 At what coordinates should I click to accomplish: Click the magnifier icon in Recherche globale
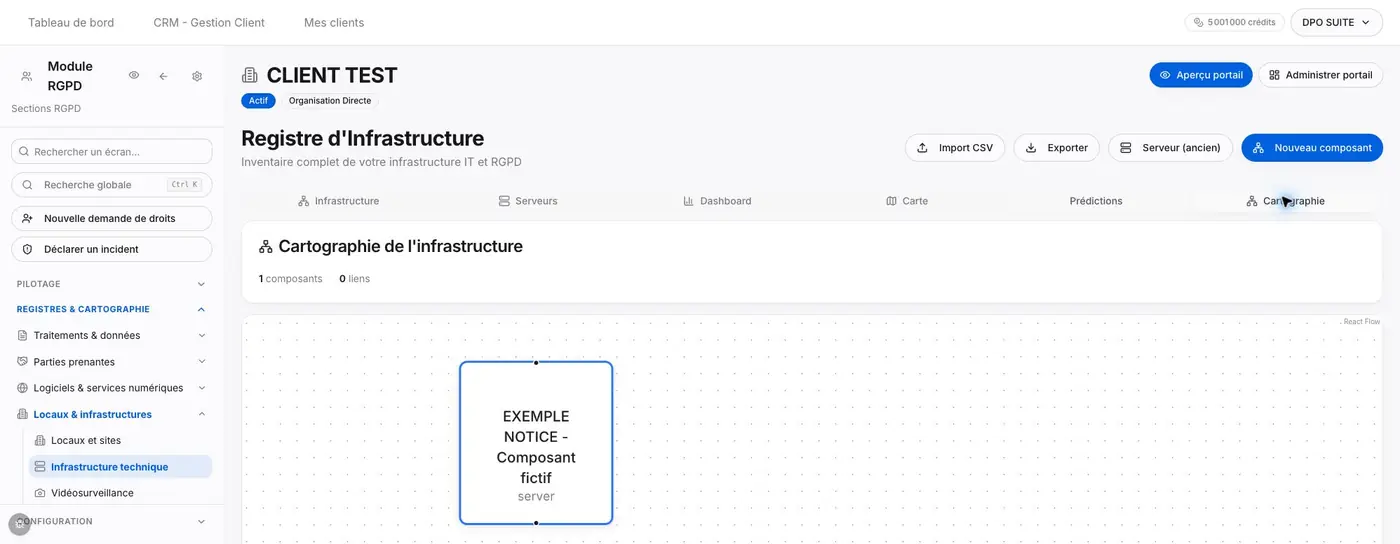27,185
